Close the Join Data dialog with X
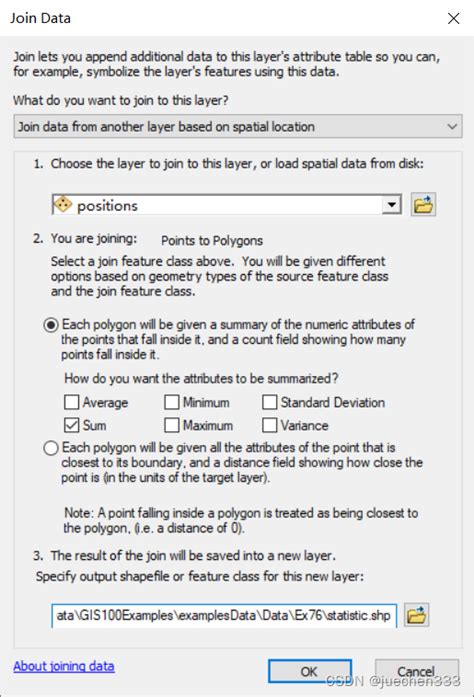Viewport: 474px width, 697px height. tap(453, 18)
